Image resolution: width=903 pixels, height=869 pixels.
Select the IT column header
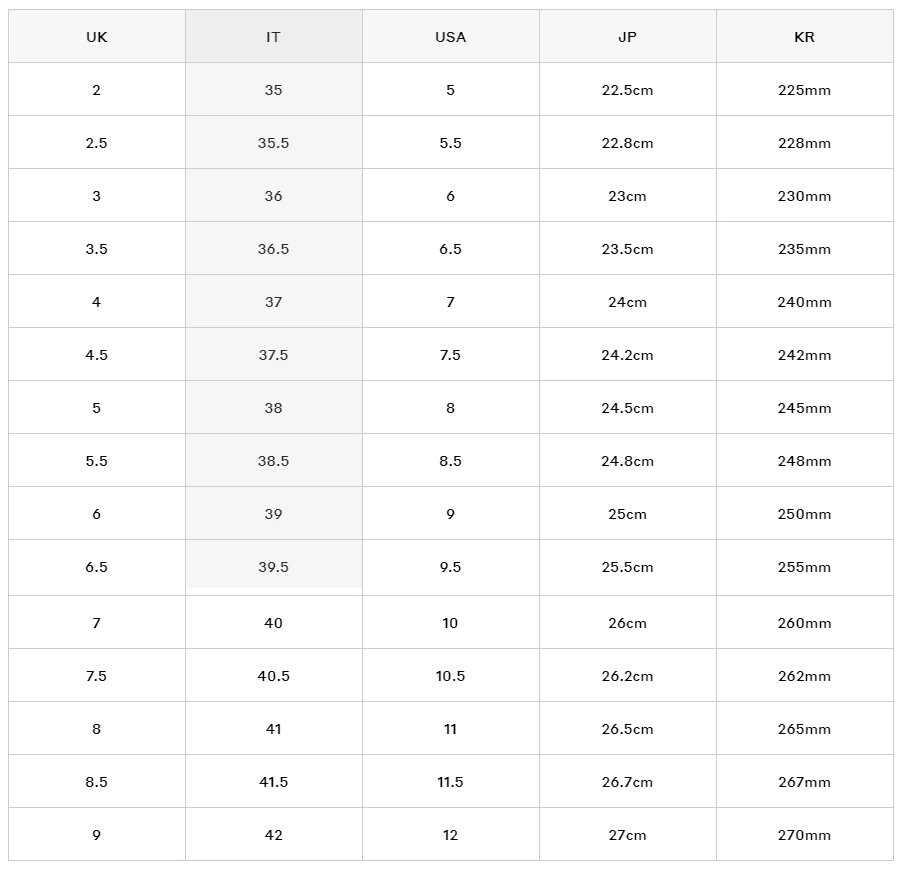(273, 37)
